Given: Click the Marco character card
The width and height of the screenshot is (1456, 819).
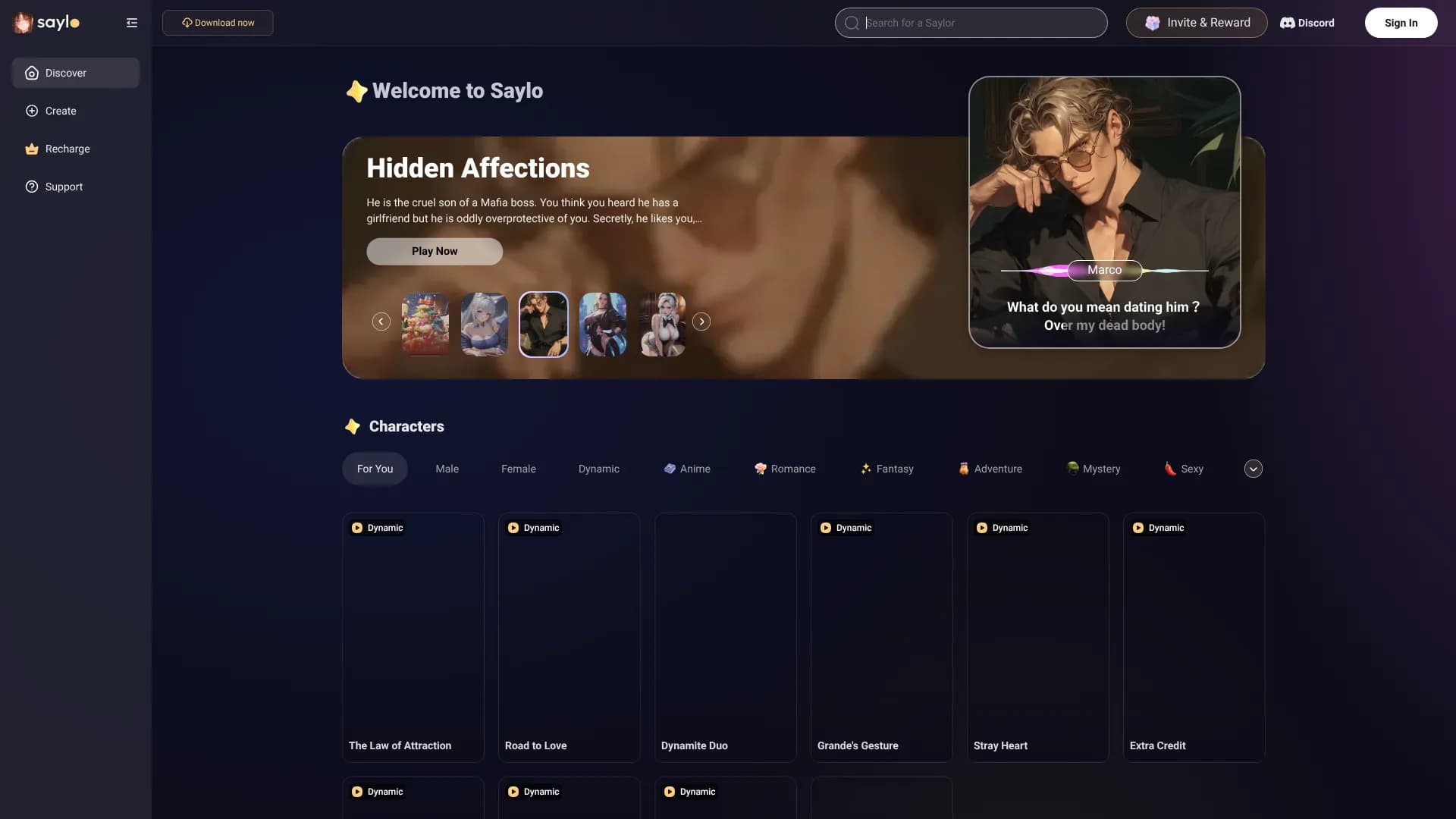Looking at the screenshot, I should pyautogui.click(x=1105, y=212).
